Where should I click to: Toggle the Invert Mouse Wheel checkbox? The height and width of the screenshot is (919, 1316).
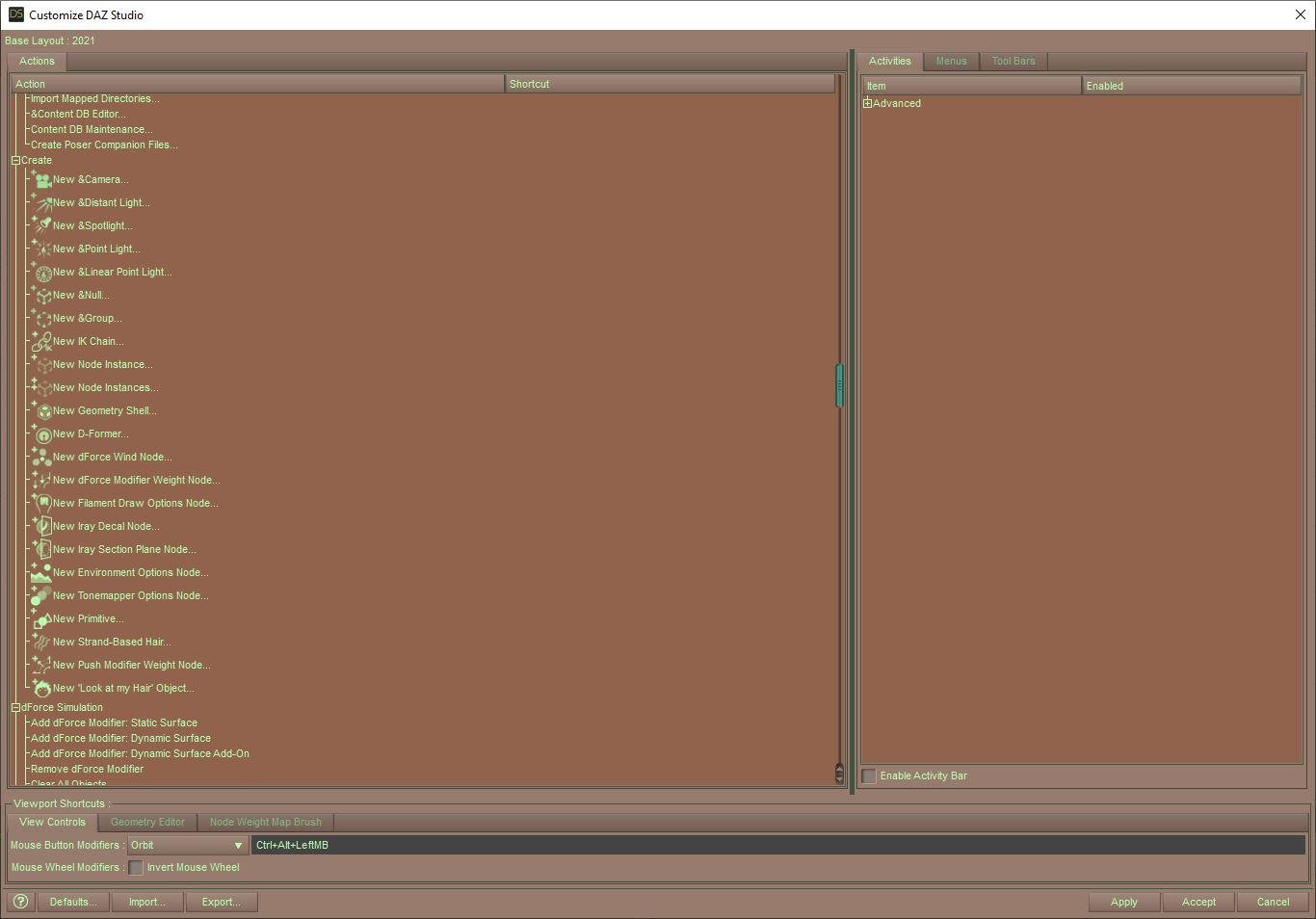[x=136, y=868]
